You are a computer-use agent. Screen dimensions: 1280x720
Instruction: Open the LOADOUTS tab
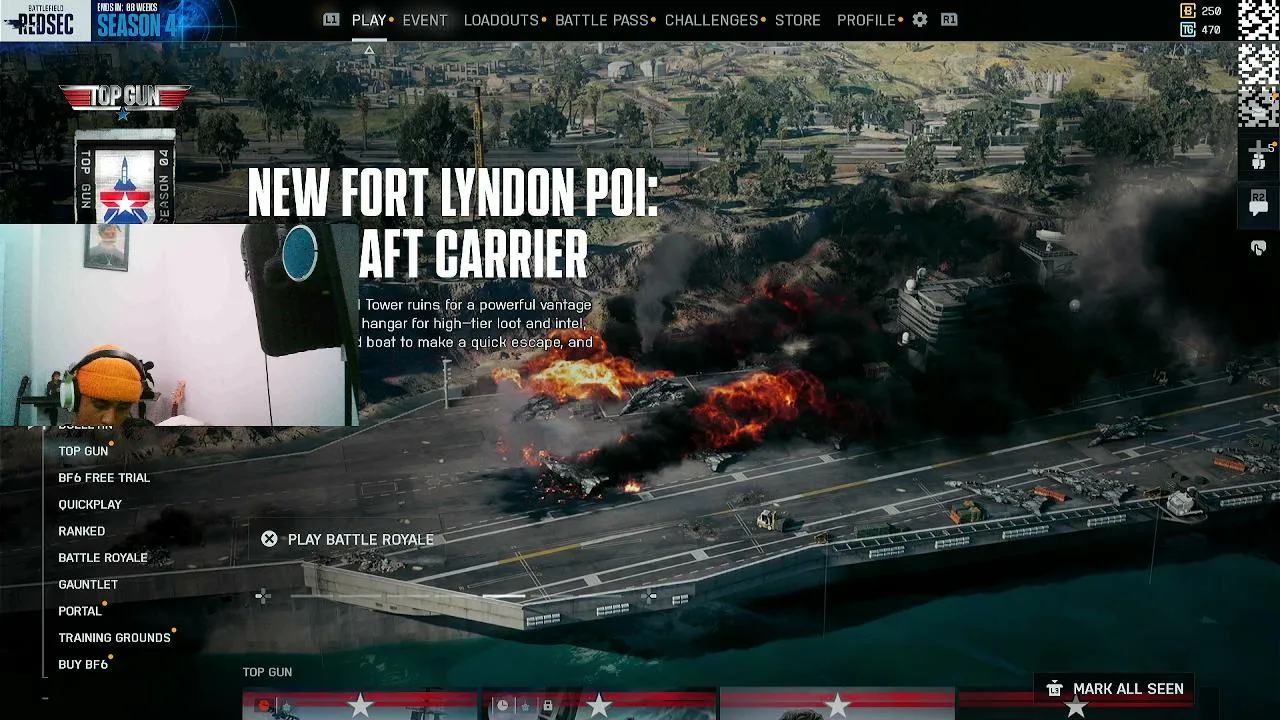pyautogui.click(x=501, y=20)
